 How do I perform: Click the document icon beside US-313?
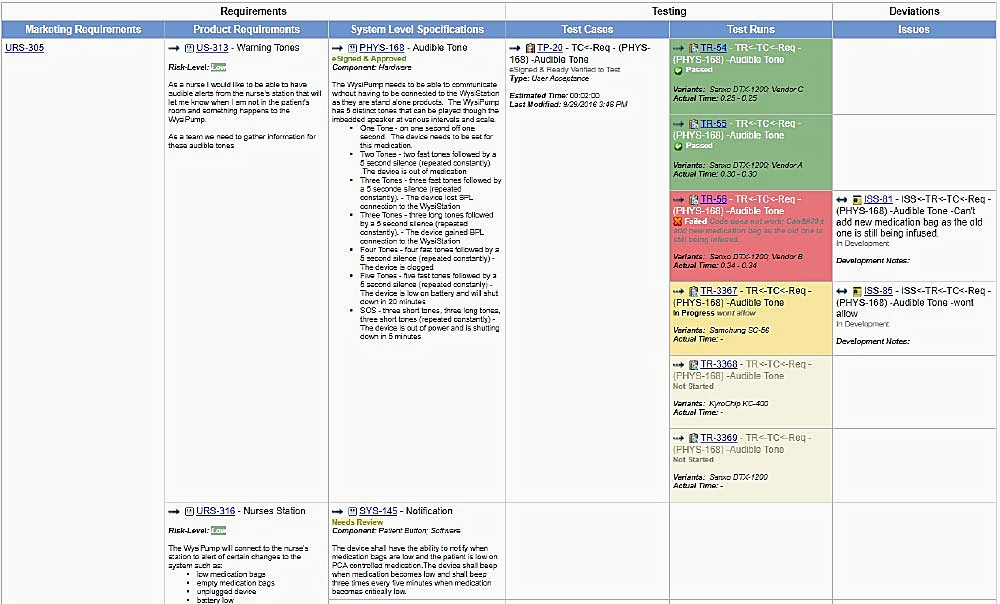(187, 48)
